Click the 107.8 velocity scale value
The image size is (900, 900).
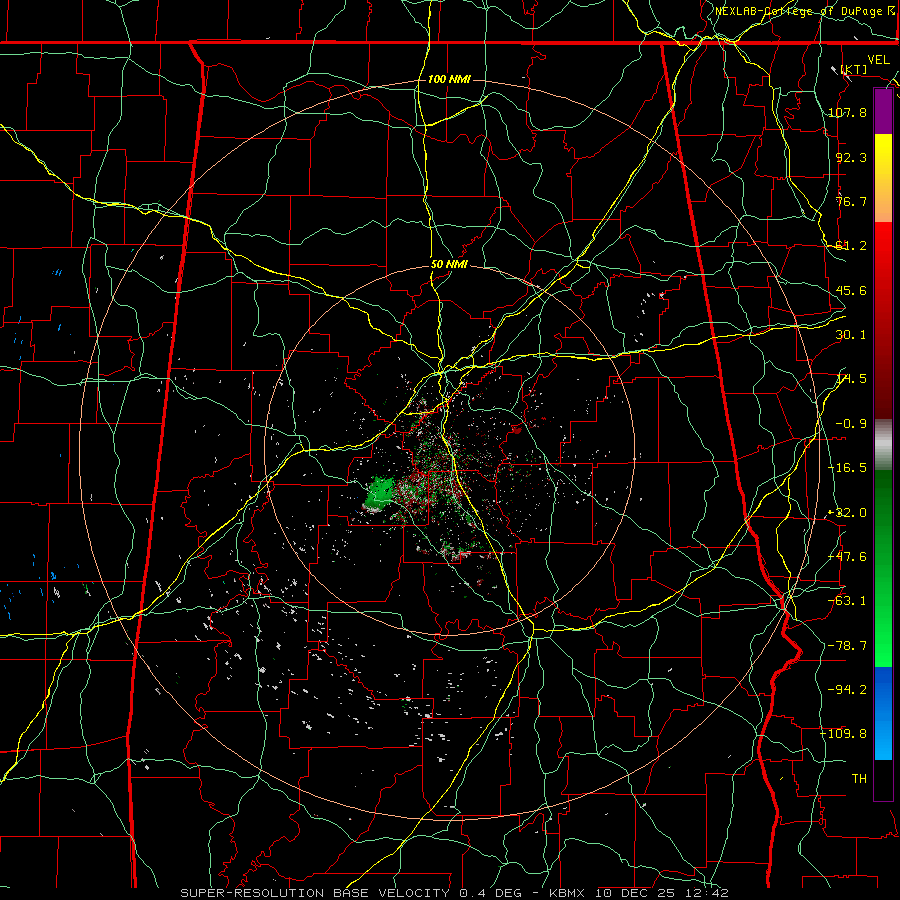(x=848, y=112)
